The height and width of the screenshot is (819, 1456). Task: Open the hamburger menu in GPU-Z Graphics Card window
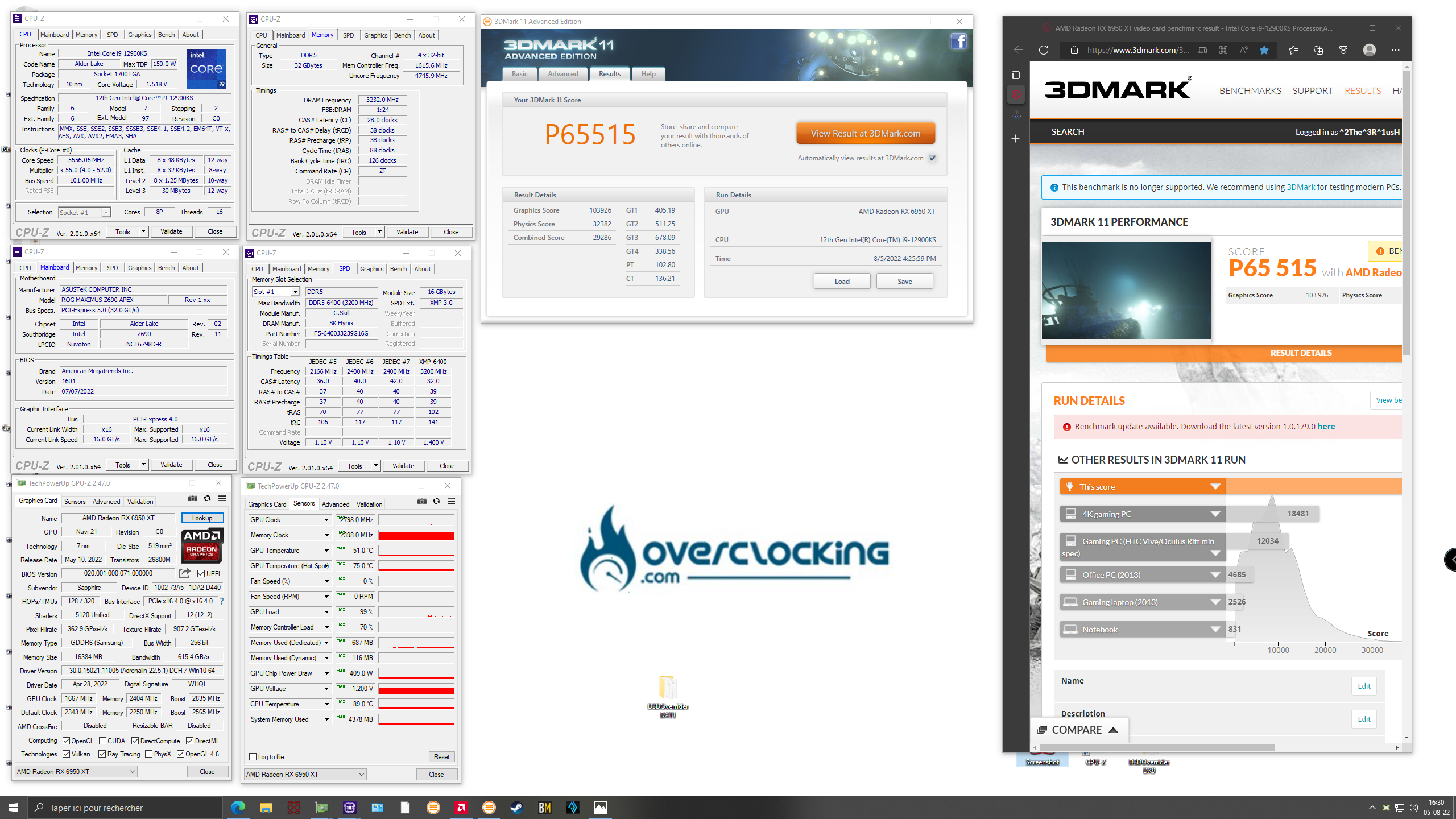[x=222, y=499]
